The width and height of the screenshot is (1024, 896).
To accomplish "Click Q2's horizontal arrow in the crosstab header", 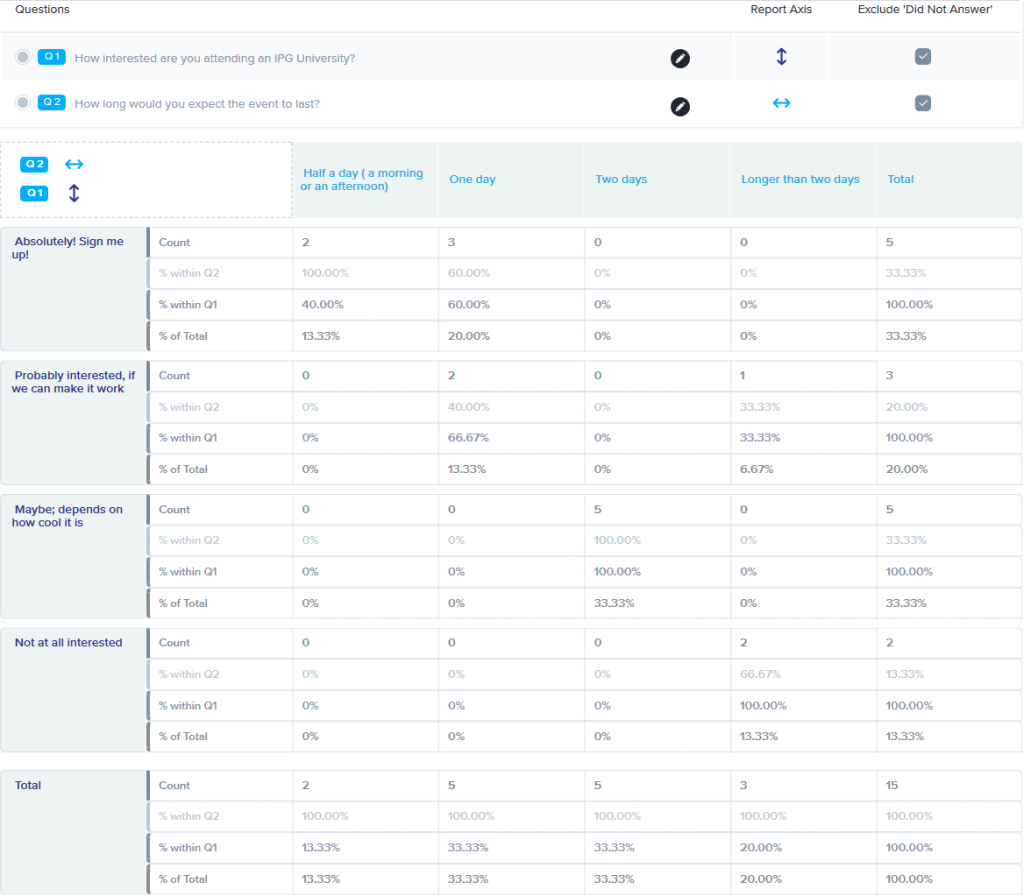I will 74,164.
